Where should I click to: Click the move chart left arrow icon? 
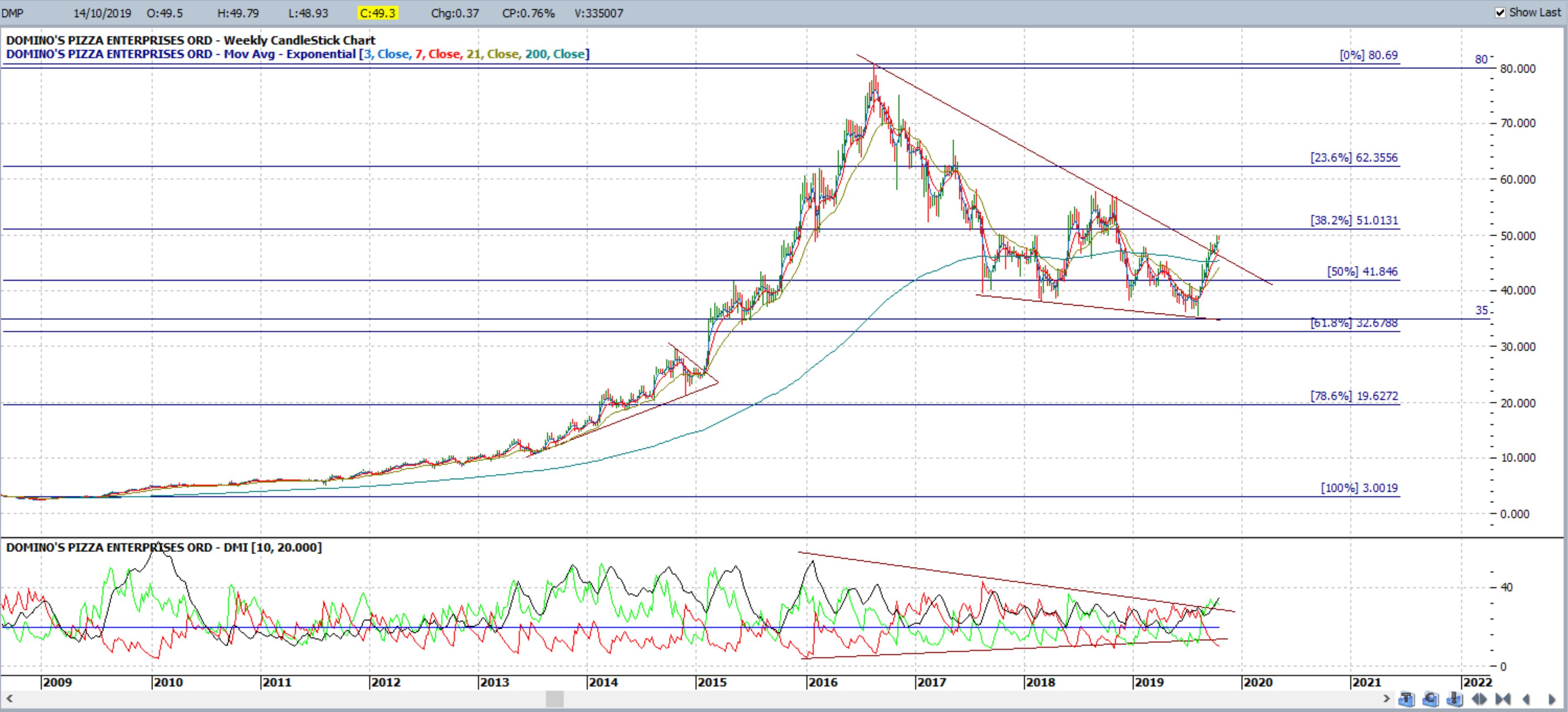(1527, 699)
